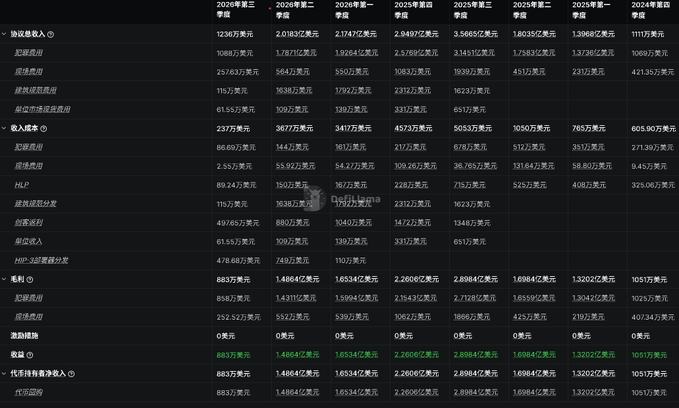
Task: Click the 1.8035亿美元 value
Action: (x=534, y=34)
